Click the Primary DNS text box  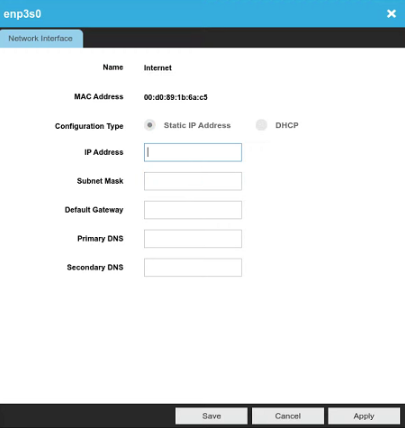coord(193,239)
